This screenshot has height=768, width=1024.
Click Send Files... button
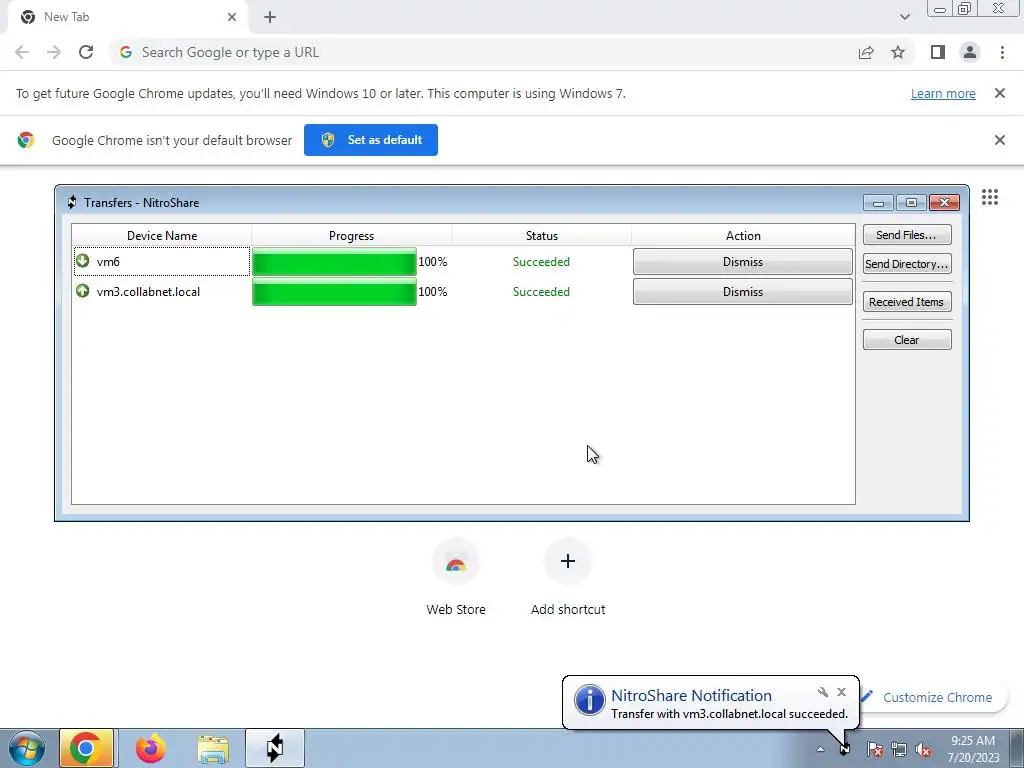pyautogui.click(x=906, y=234)
